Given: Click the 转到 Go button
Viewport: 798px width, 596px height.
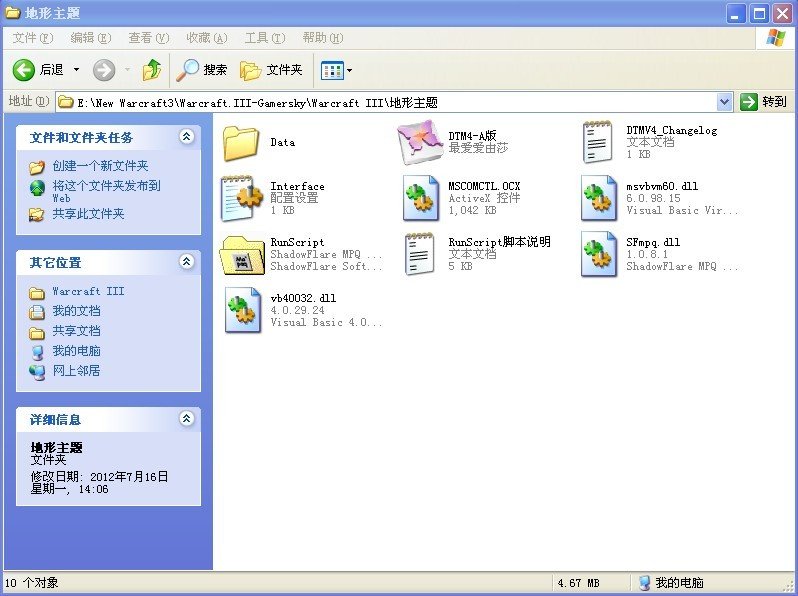Looking at the screenshot, I should click(x=764, y=102).
